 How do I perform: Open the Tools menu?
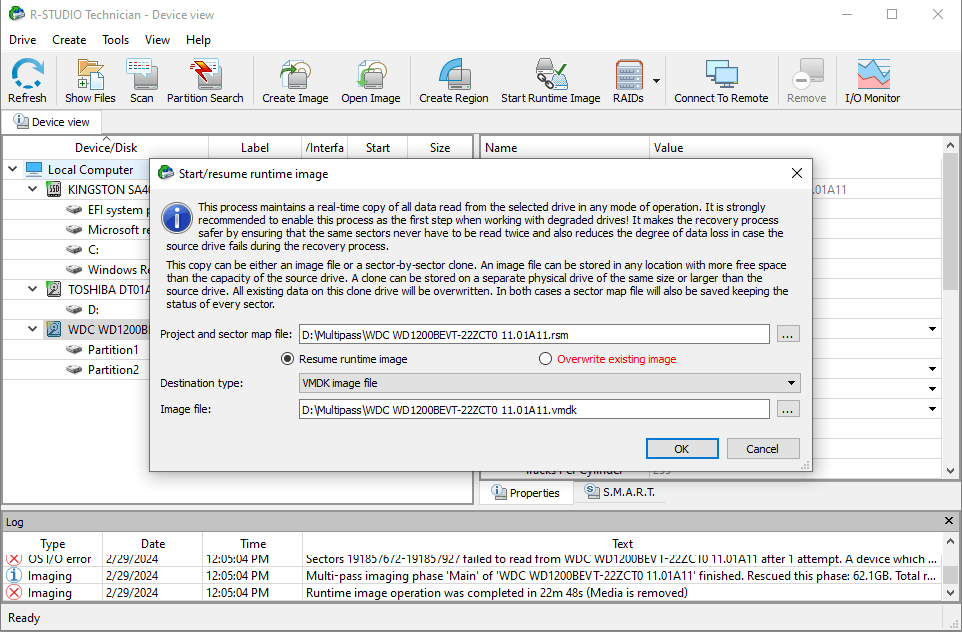pyautogui.click(x=115, y=40)
